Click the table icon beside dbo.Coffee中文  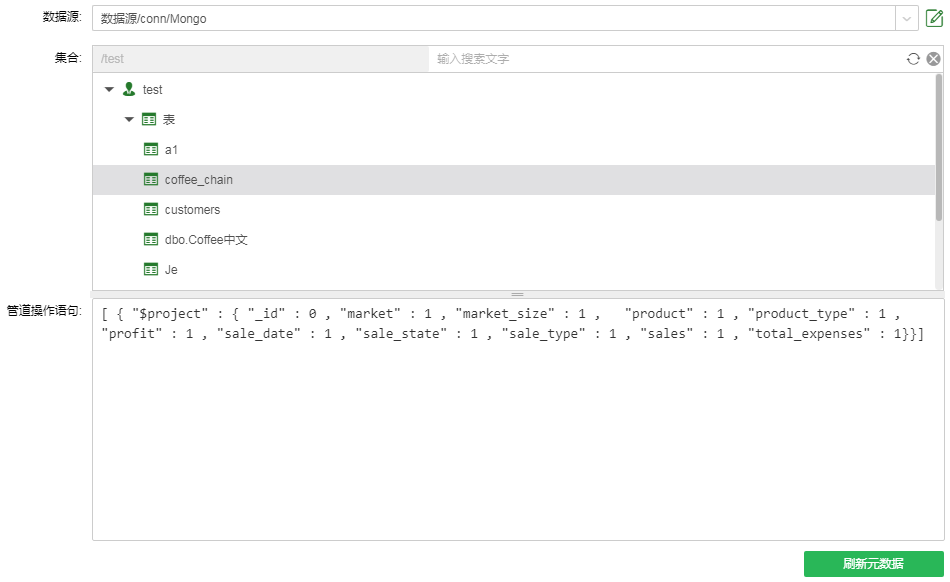(x=151, y=239)
